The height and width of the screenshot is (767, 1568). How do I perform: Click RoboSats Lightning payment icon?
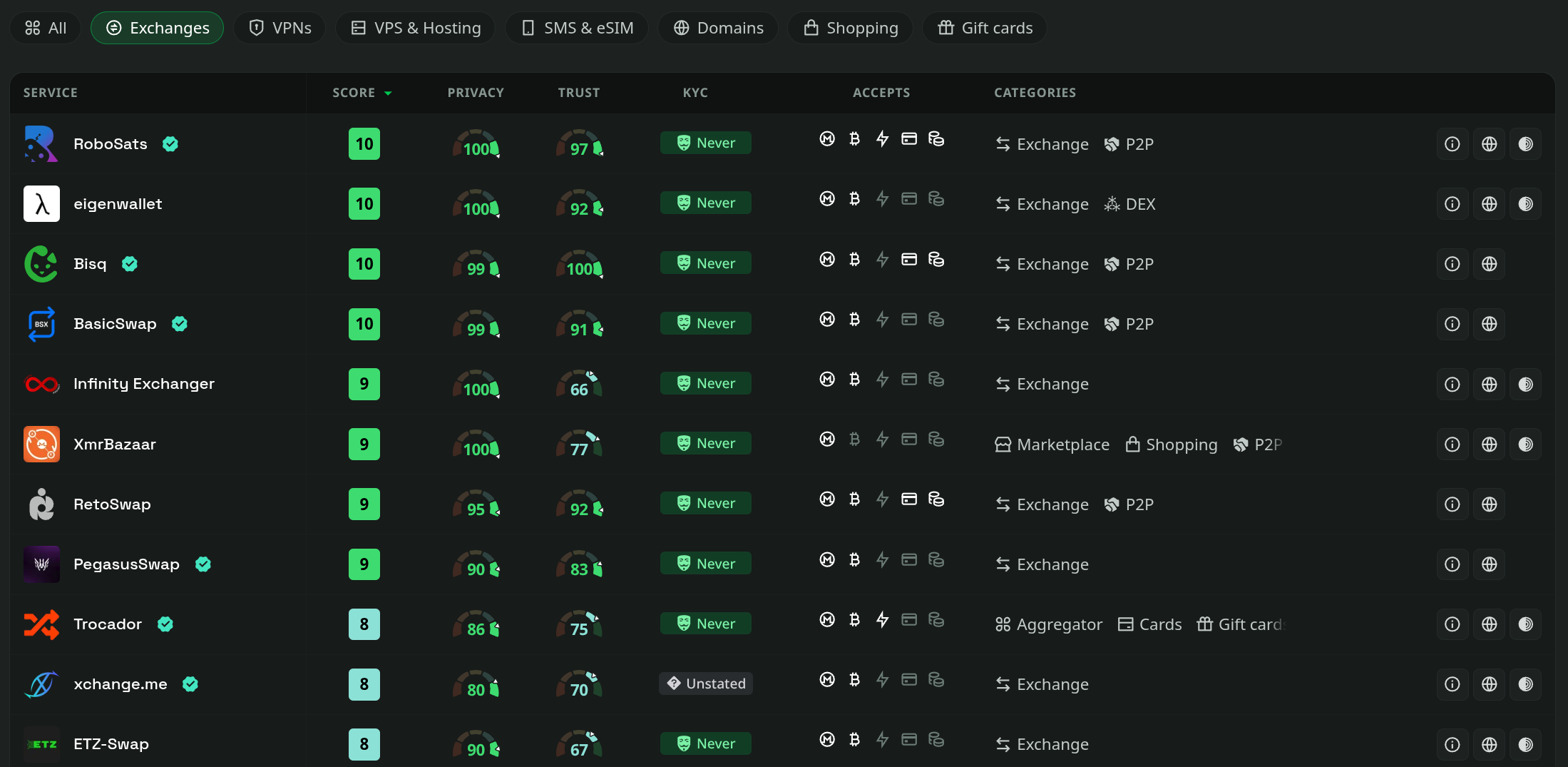(882, 138)
